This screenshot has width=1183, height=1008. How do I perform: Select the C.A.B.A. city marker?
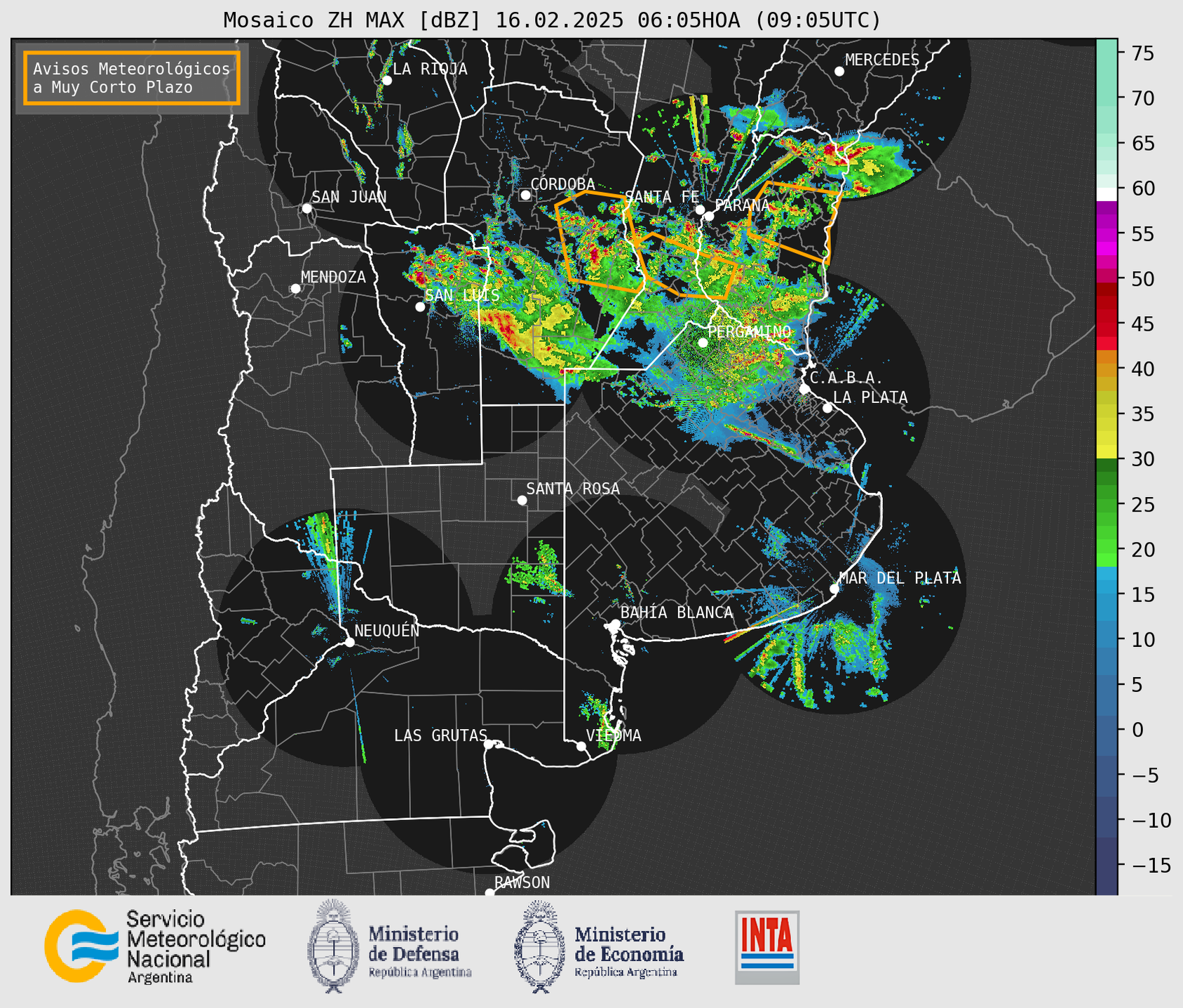(804, 389)
